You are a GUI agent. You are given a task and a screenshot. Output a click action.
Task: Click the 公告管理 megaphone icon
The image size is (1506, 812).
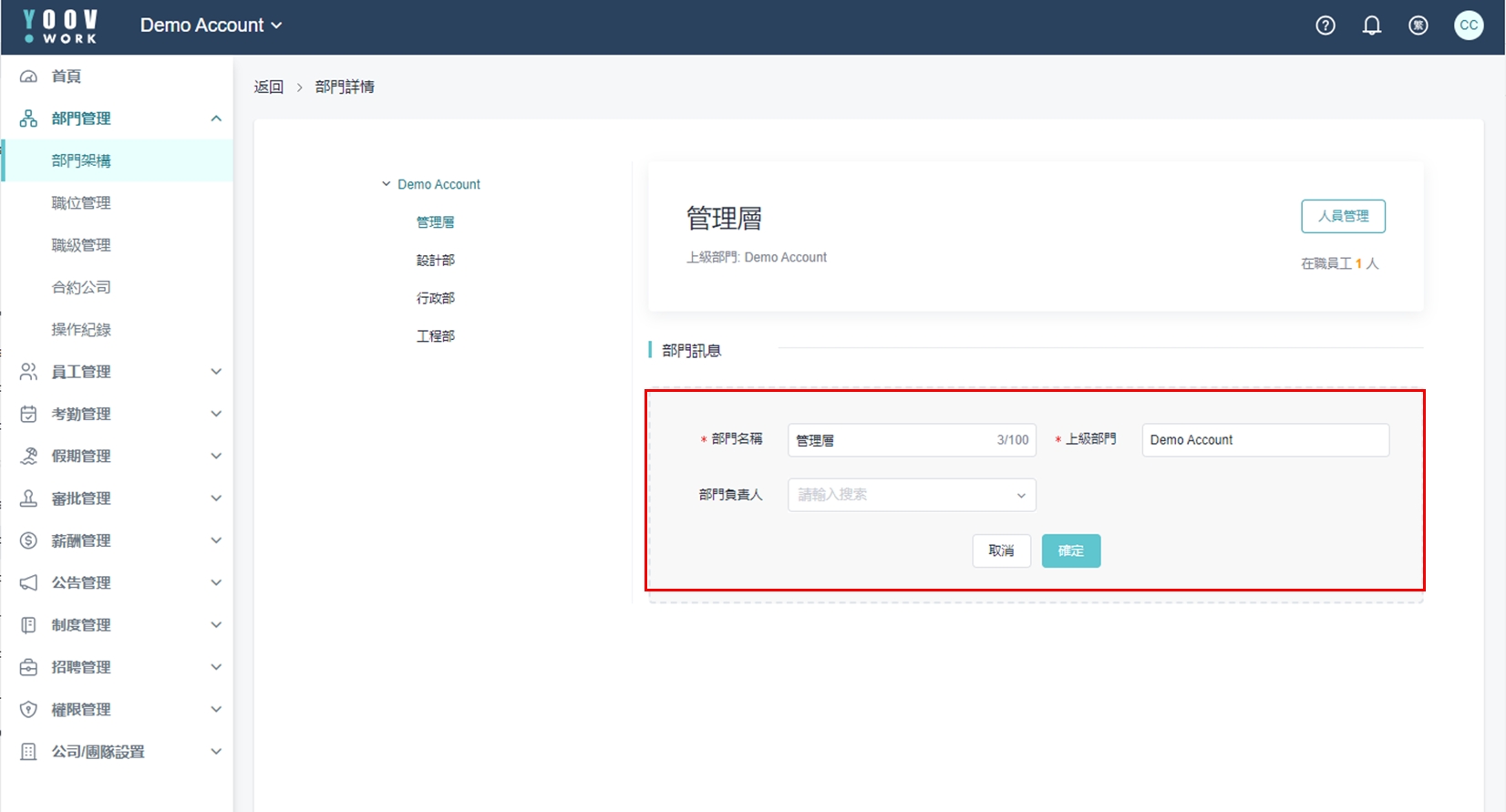pos(29,582)
